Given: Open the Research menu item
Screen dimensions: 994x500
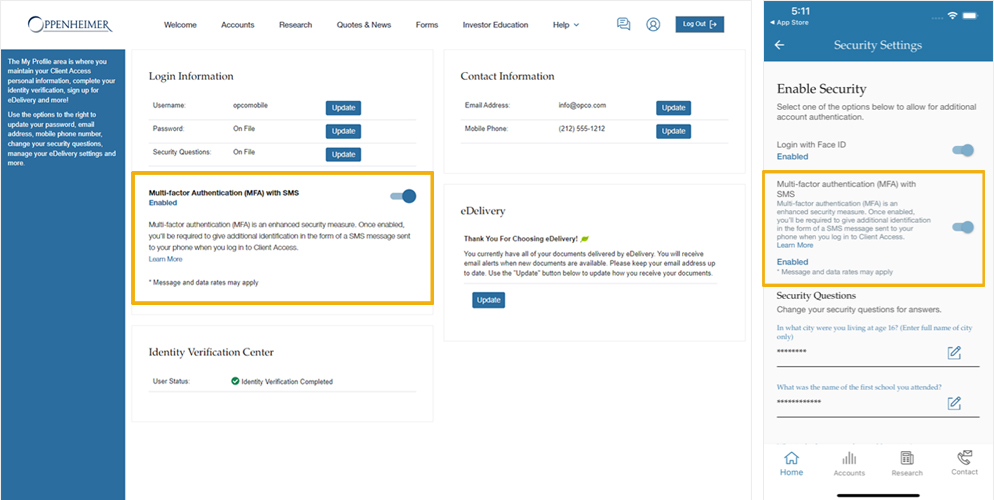Looking at the screenshot, I should (295, 25).
